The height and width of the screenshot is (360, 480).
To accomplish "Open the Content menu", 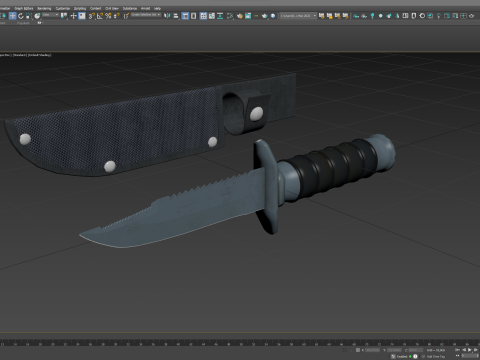I will (95, 8).
